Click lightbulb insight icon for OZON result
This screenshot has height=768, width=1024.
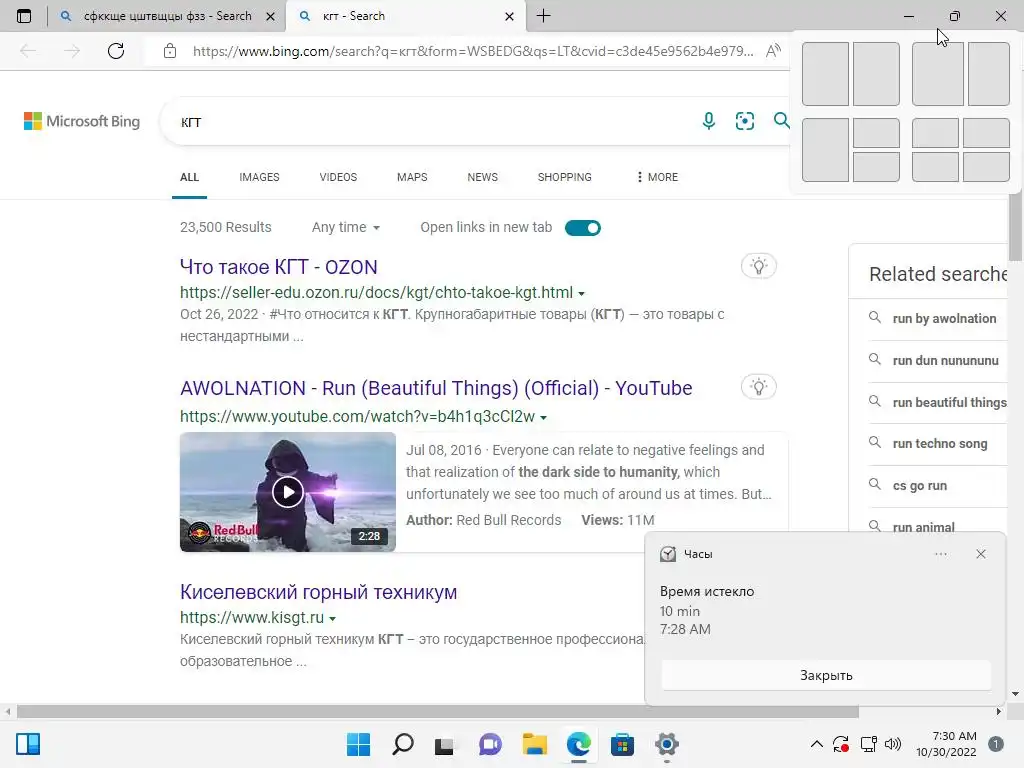pos(758,266)
